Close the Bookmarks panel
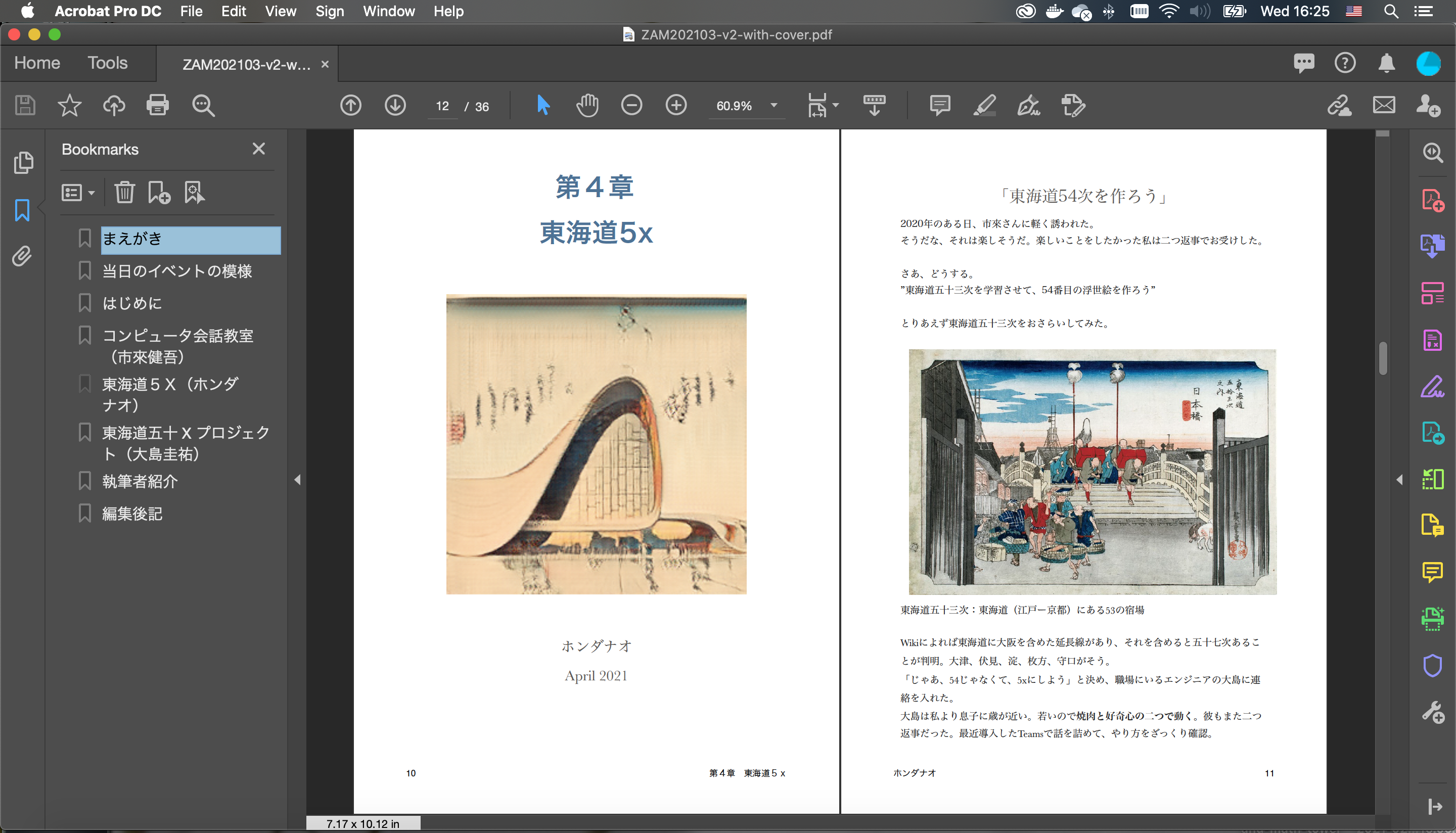The width and height of the screenshot is (1456, 833). coord(258,149)
